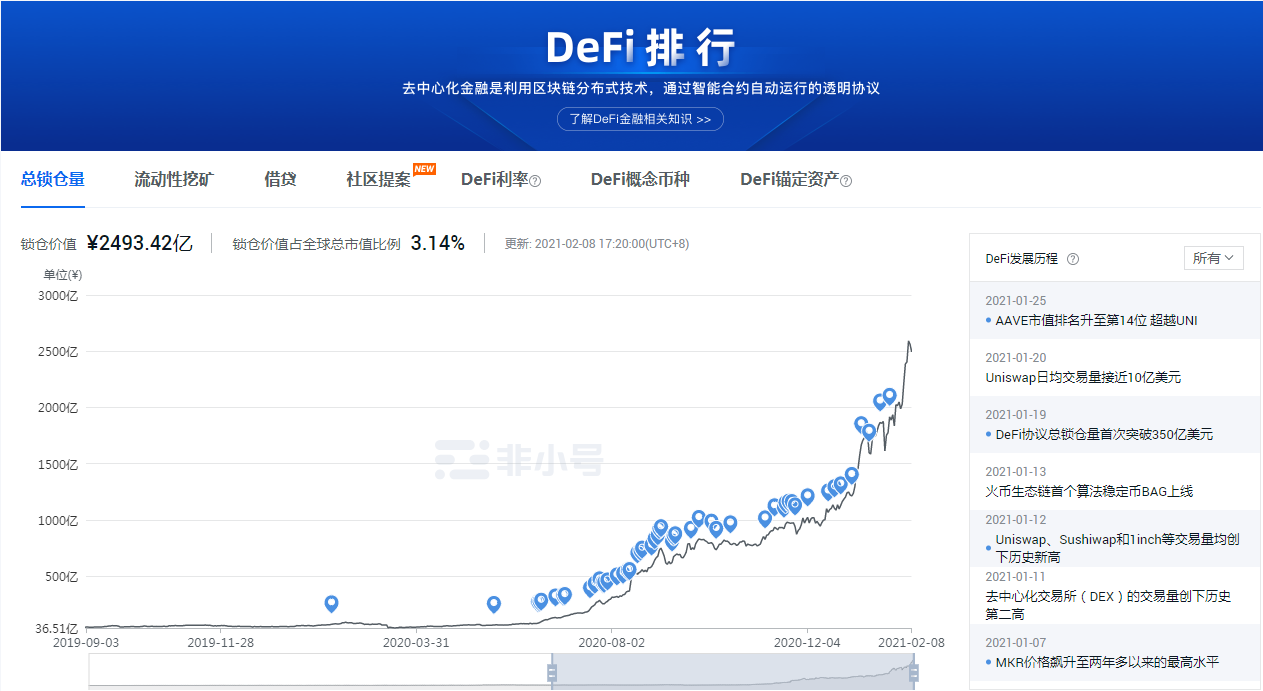Select the 3.14% market ratio value
Screen dimensions: 1263x691
tap(438, 243)
